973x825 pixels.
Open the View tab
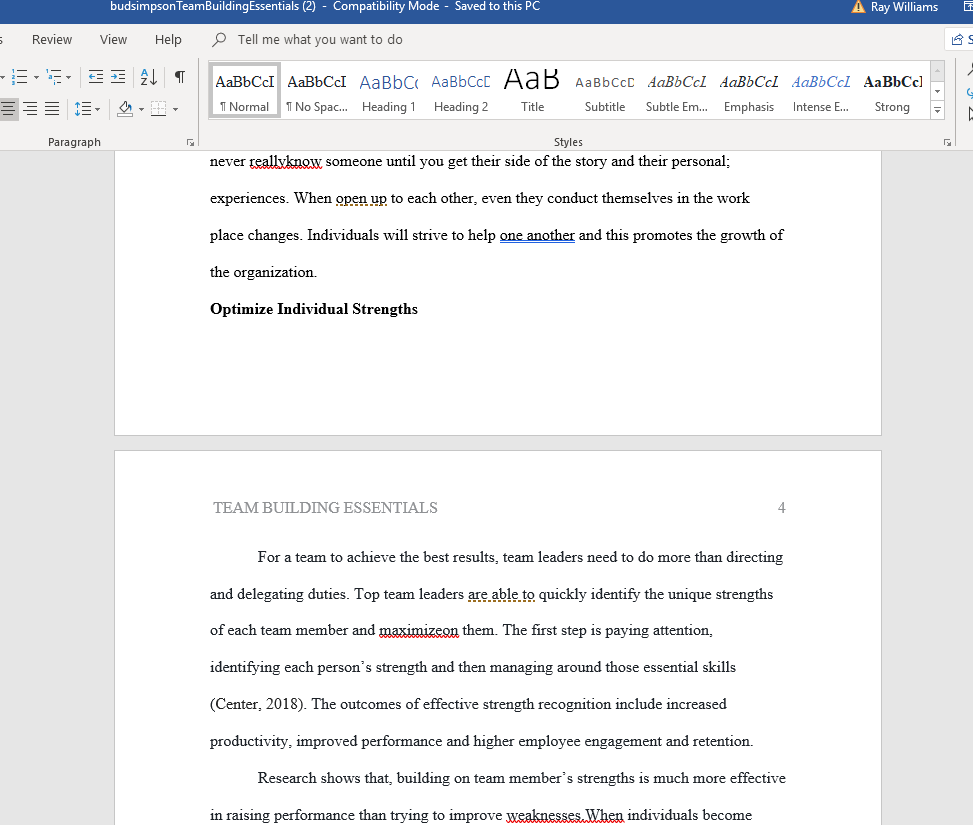click(x=114, y=40)
